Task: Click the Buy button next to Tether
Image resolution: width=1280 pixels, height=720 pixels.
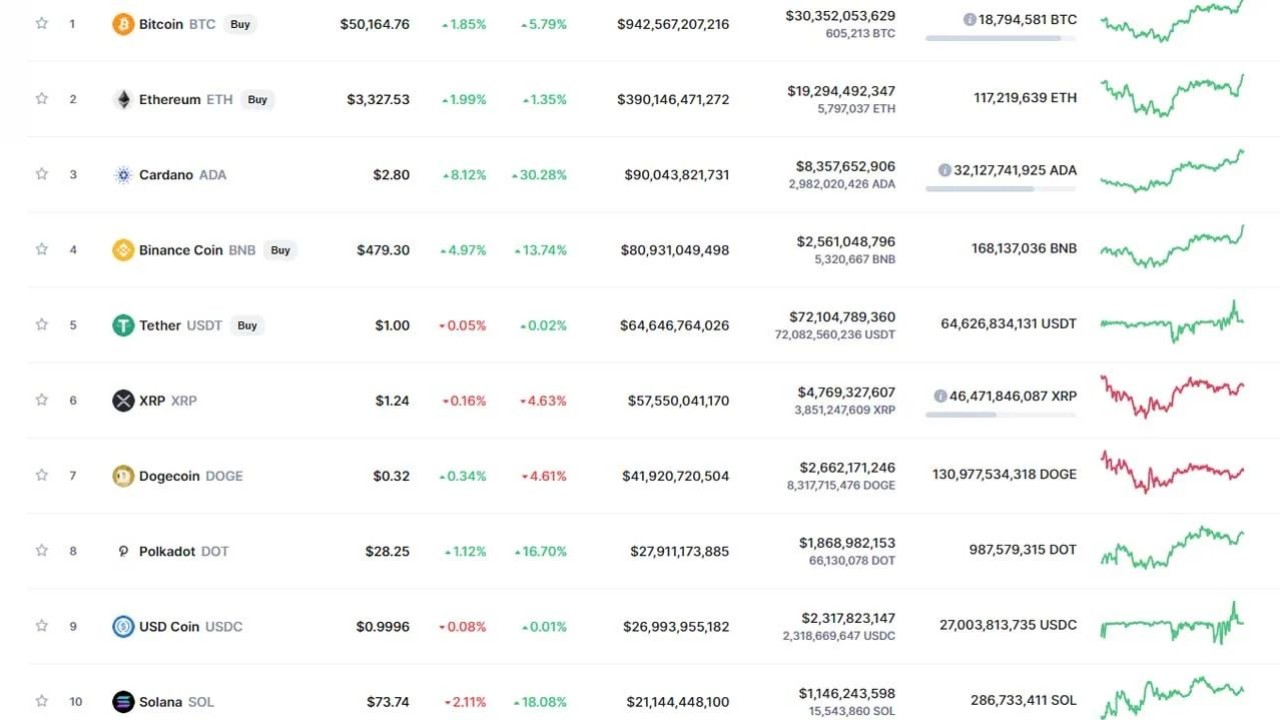Action: click(x=246, y=325)
